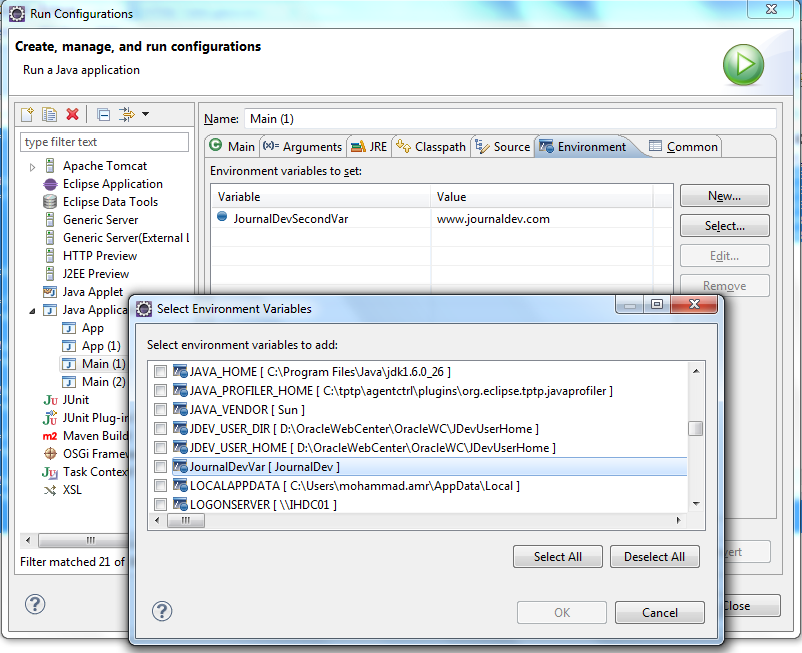Click the variables list scroll up arrow
The height and width of the screenshot is (653, 802).
tap(696, 371)
